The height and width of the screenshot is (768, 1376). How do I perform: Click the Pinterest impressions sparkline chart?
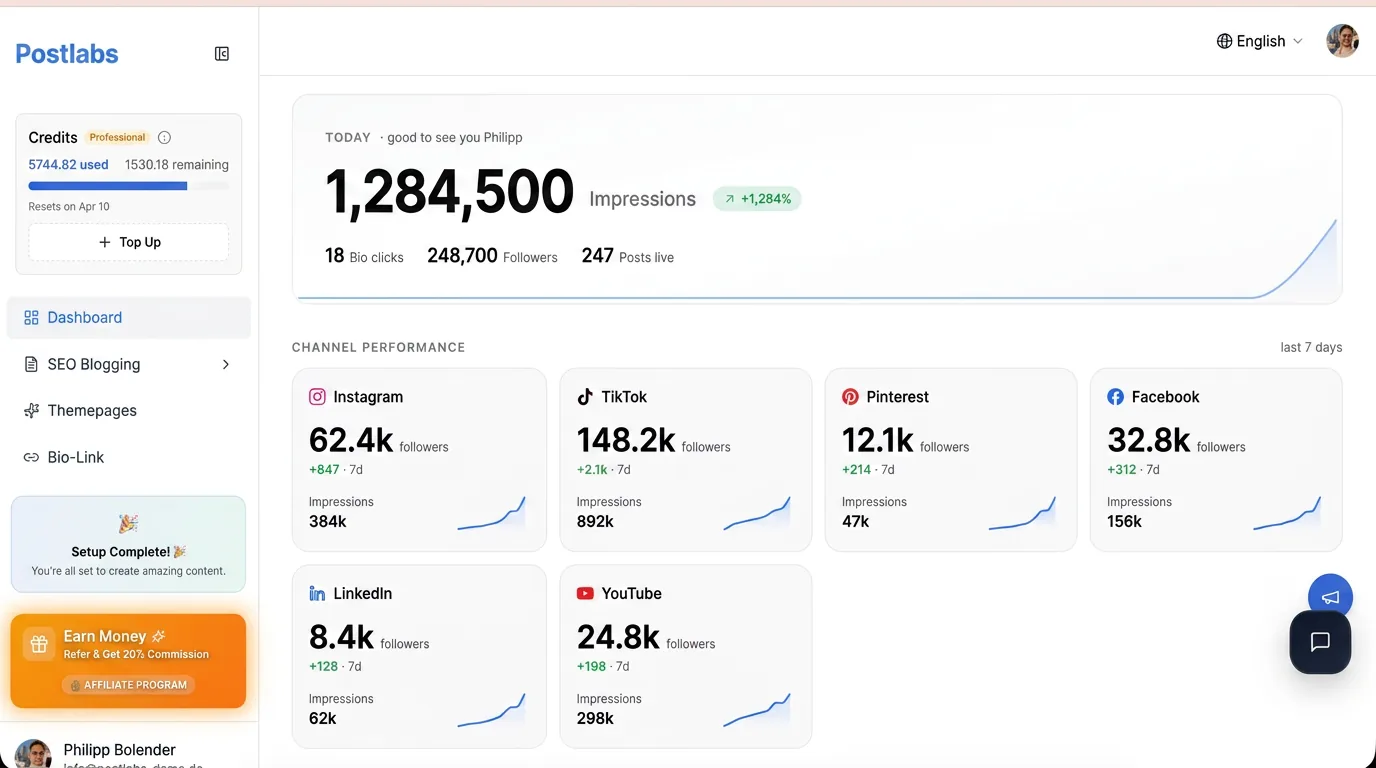point(1022,513)
